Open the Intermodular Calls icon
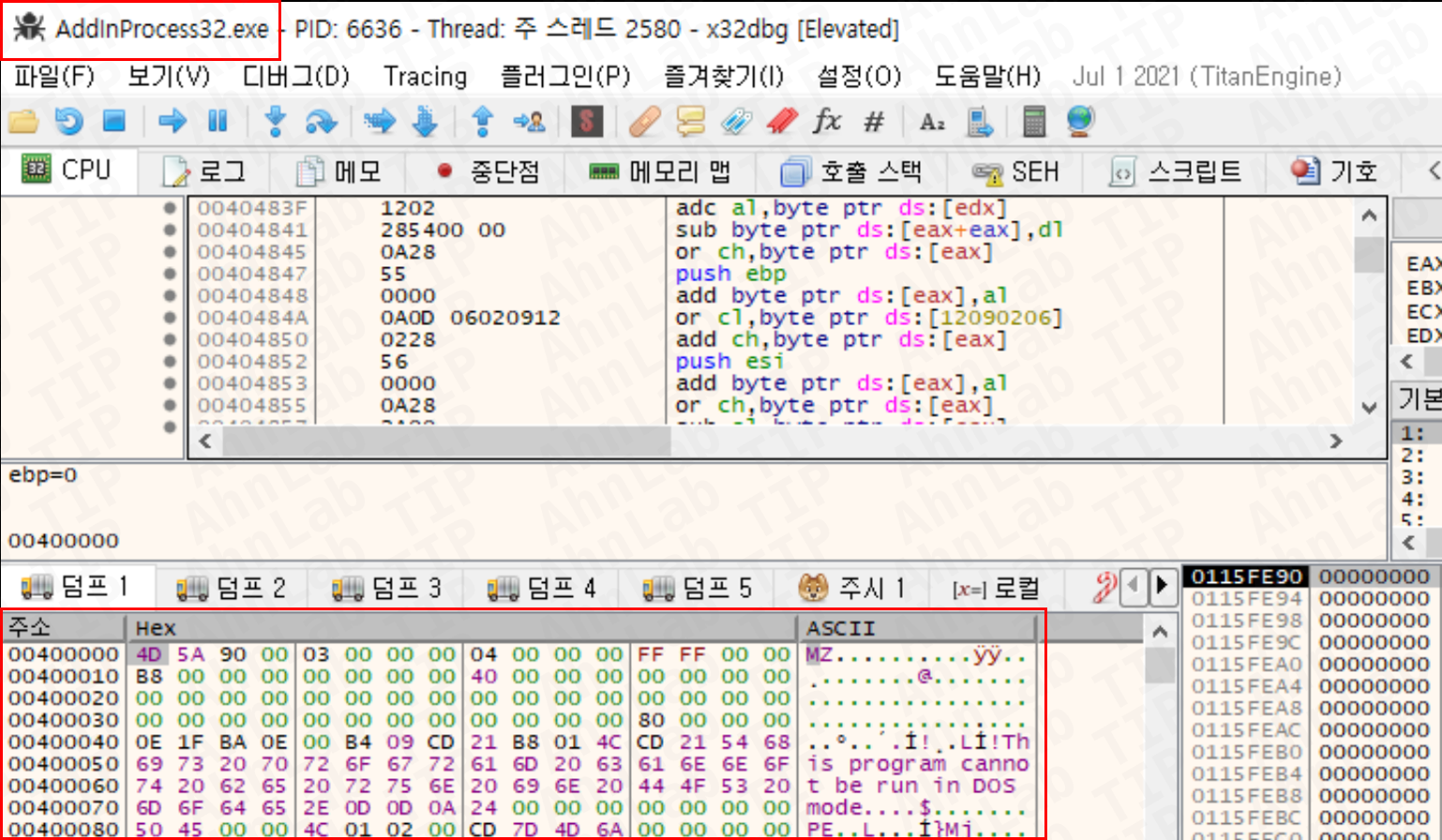 [x=979, y=121]
